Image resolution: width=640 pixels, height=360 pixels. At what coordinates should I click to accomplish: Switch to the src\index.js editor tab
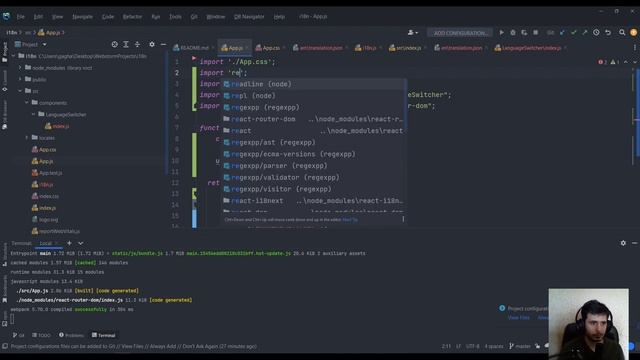[407, 48]
